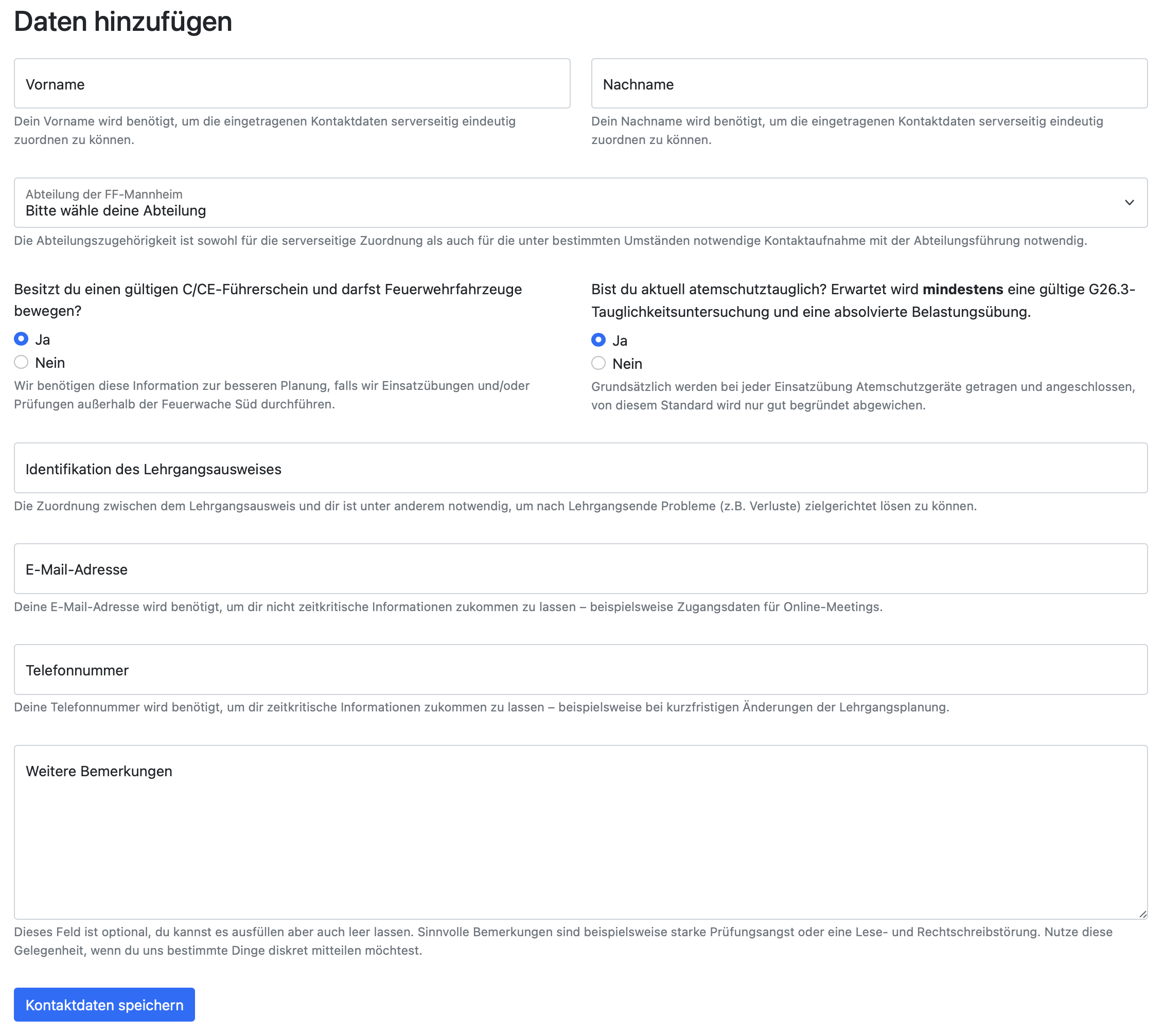Choose Ja for atemschutztauglich question
The image size is (1164, 1036).
[x=598, y=341]
